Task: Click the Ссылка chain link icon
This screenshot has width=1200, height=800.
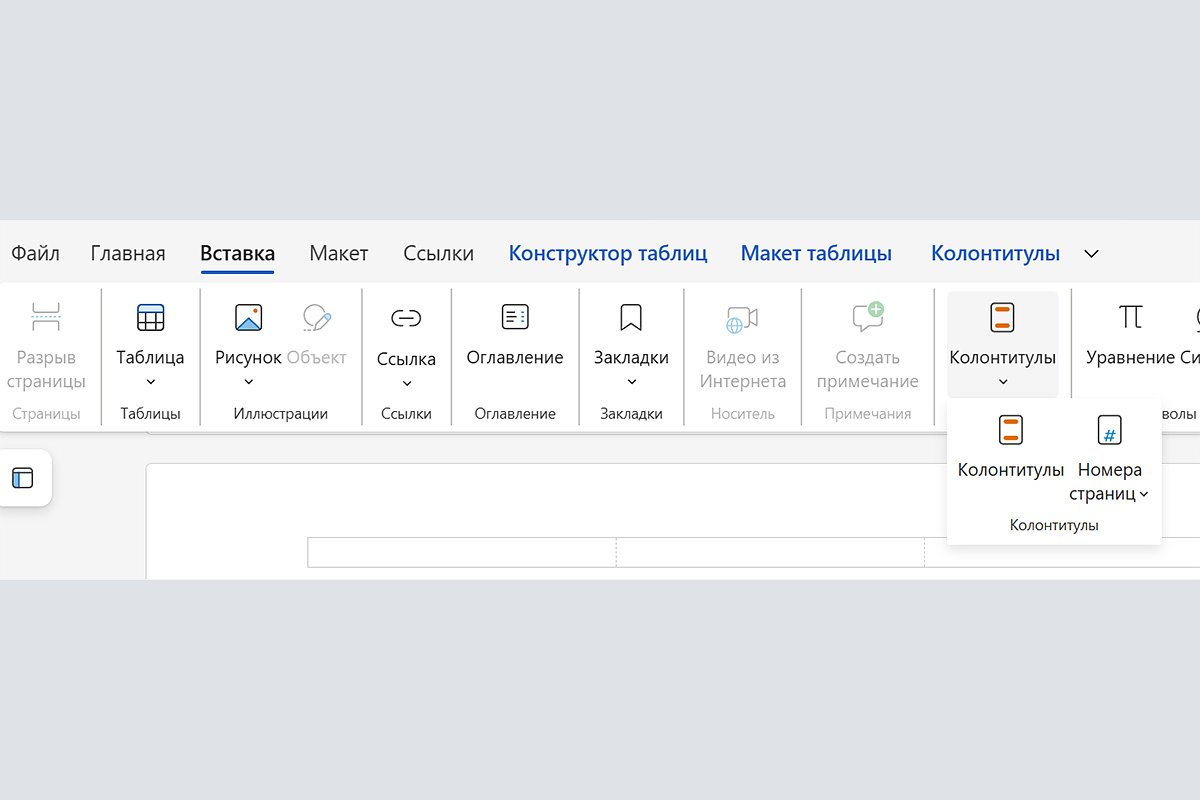Action: pos(406,318)
